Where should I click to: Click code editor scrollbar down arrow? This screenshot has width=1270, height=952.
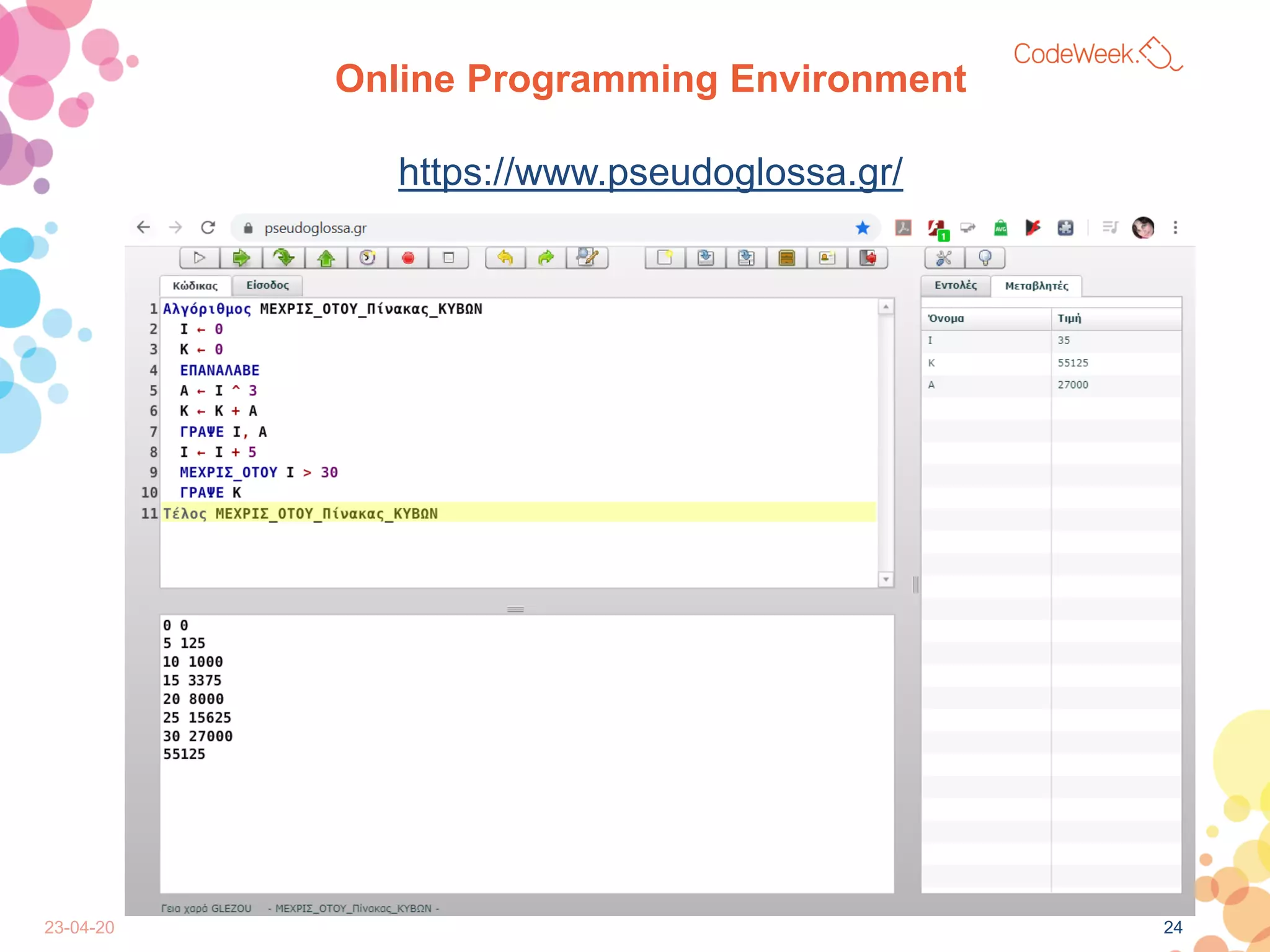click(886, 580)
